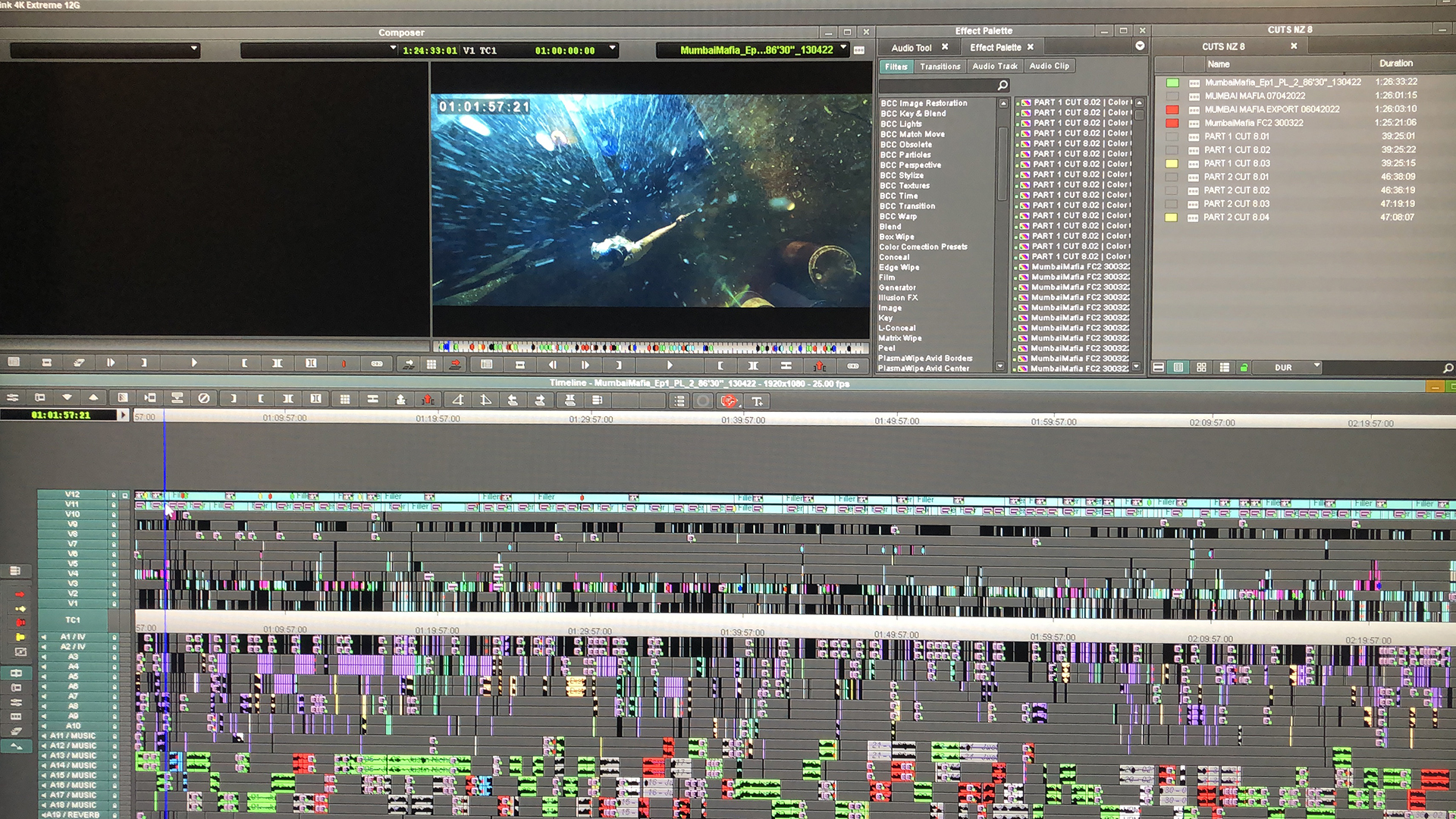Toggle the speaker monitor on A3 track
This screenshot has height=819, width=1456.
pyautogui.click(x=44, y=657)
